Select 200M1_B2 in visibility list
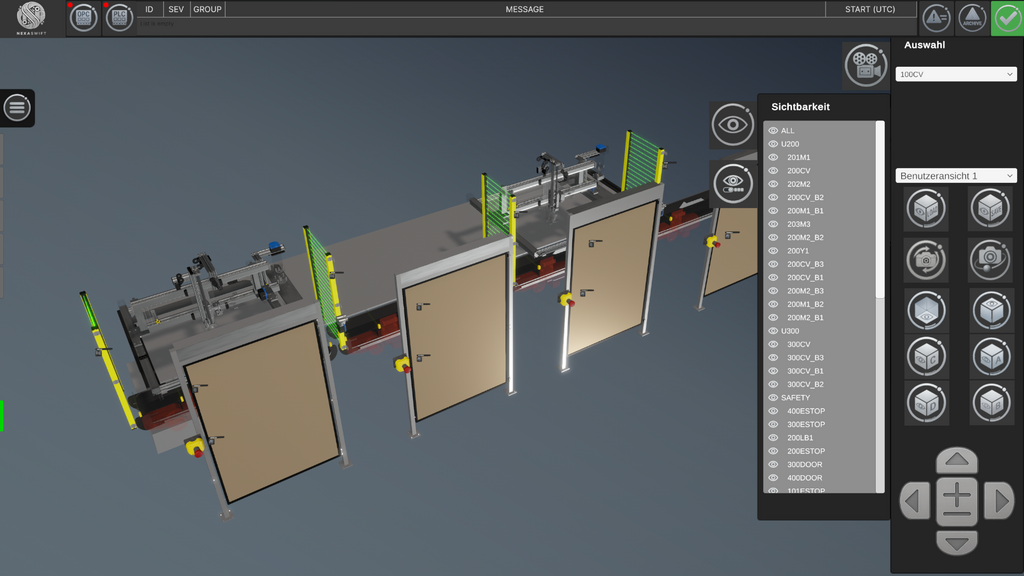The image size is (1024, 576). point(805,304)
